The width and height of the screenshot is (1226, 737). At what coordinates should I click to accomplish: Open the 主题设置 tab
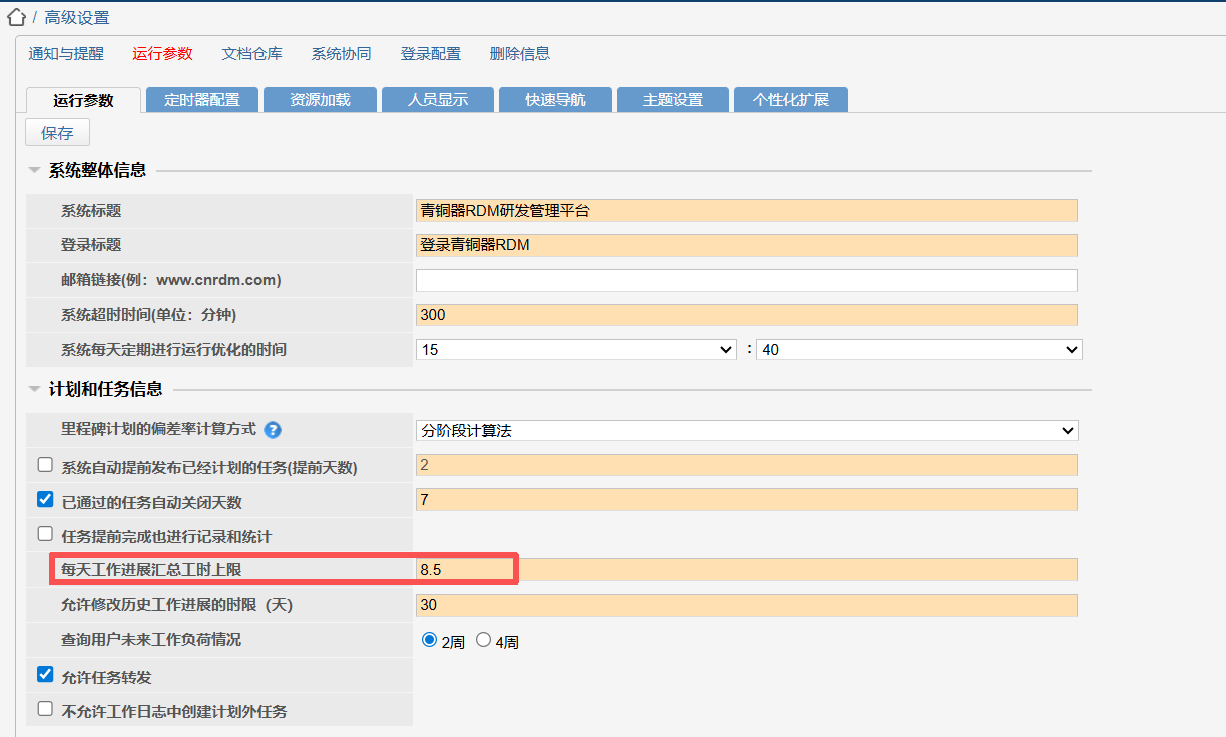click(x=672, y=100)
